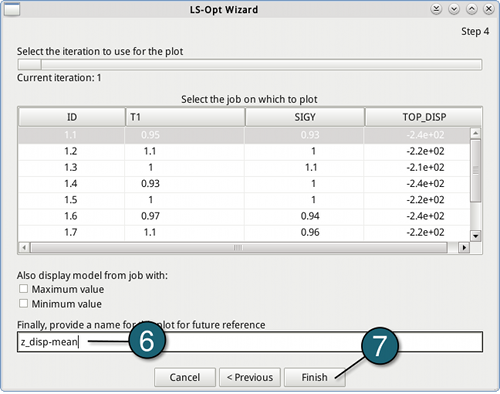Click the iteration slider handle
500x394 pixels.
tap(29, 64)
